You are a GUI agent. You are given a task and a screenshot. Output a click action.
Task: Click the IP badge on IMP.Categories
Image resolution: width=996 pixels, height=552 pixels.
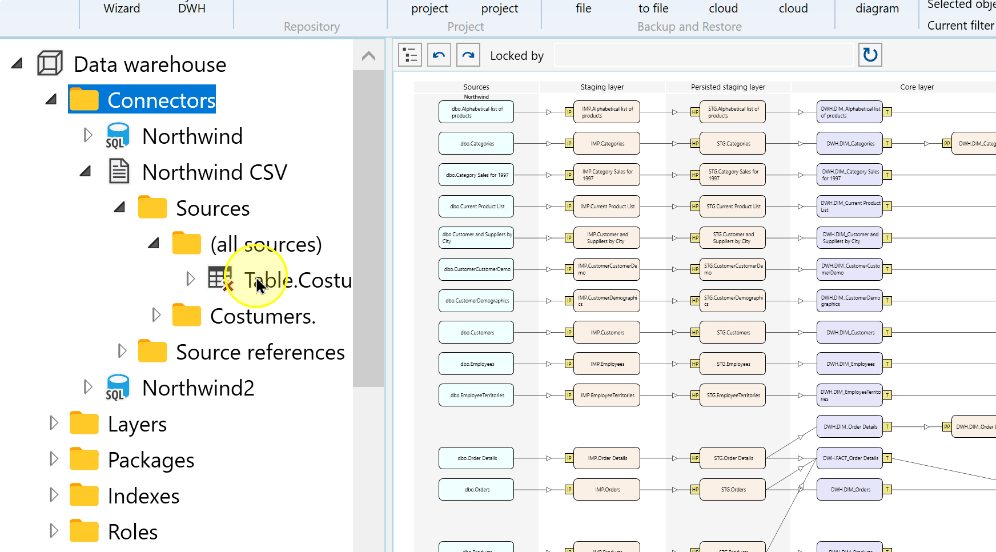click(x=569, y=144)
